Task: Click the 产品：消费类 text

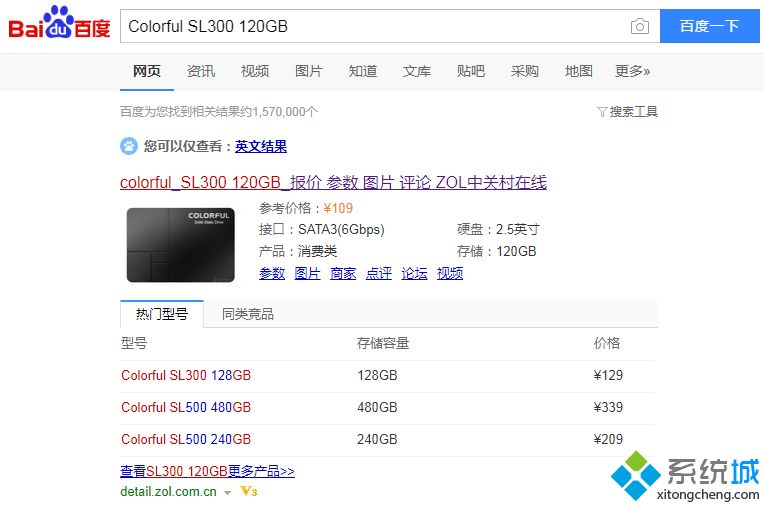Action: 298,252
